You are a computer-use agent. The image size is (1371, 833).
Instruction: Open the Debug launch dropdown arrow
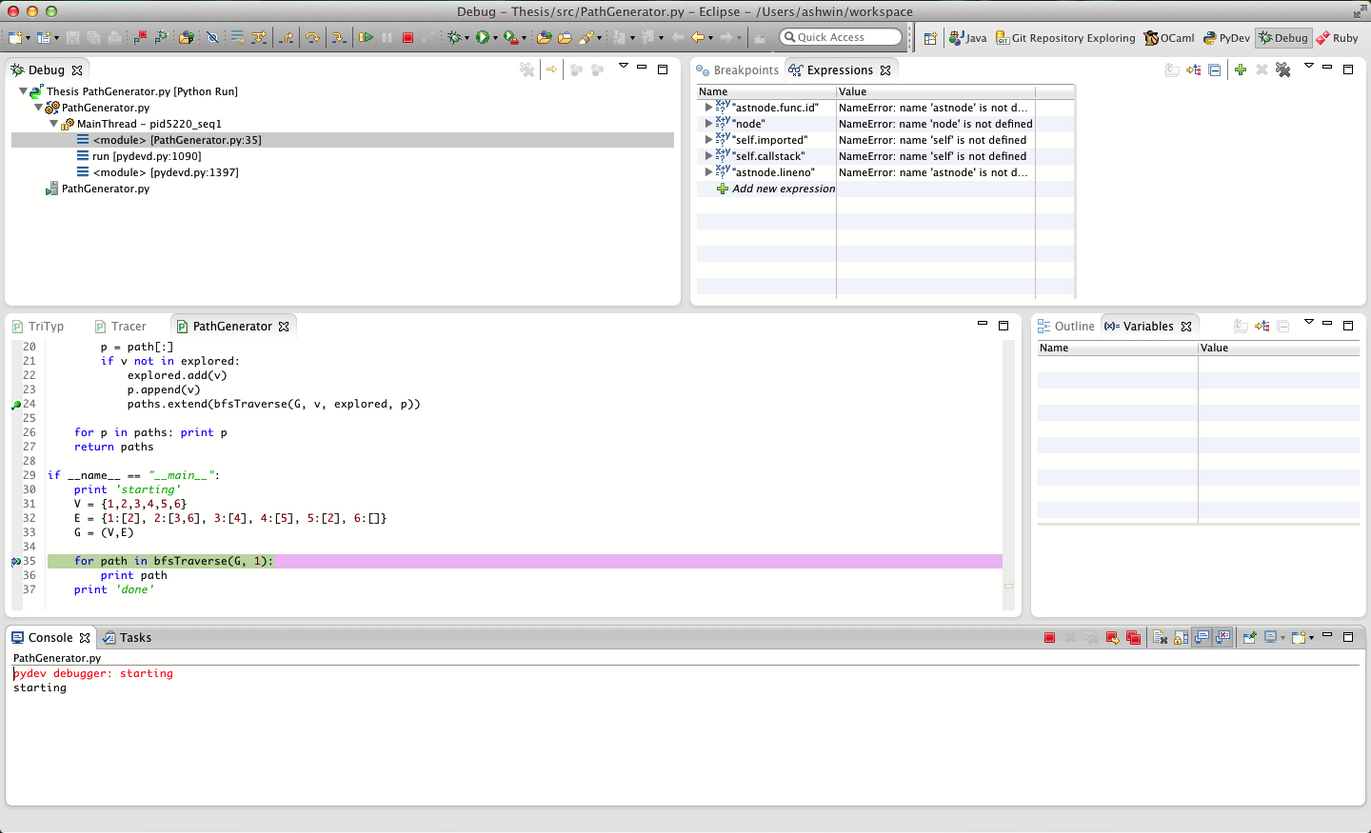pos(467,38)
